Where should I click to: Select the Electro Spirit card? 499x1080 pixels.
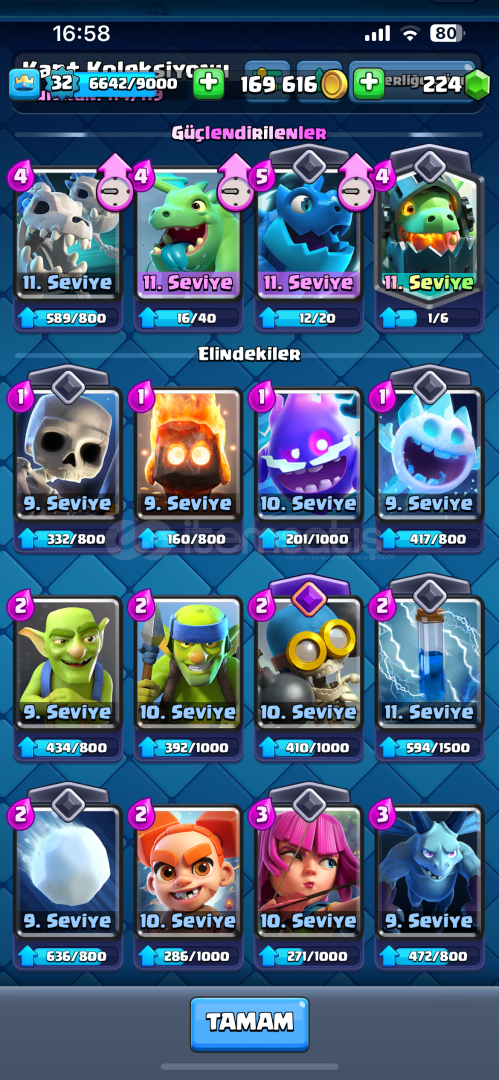coord(309,468)
